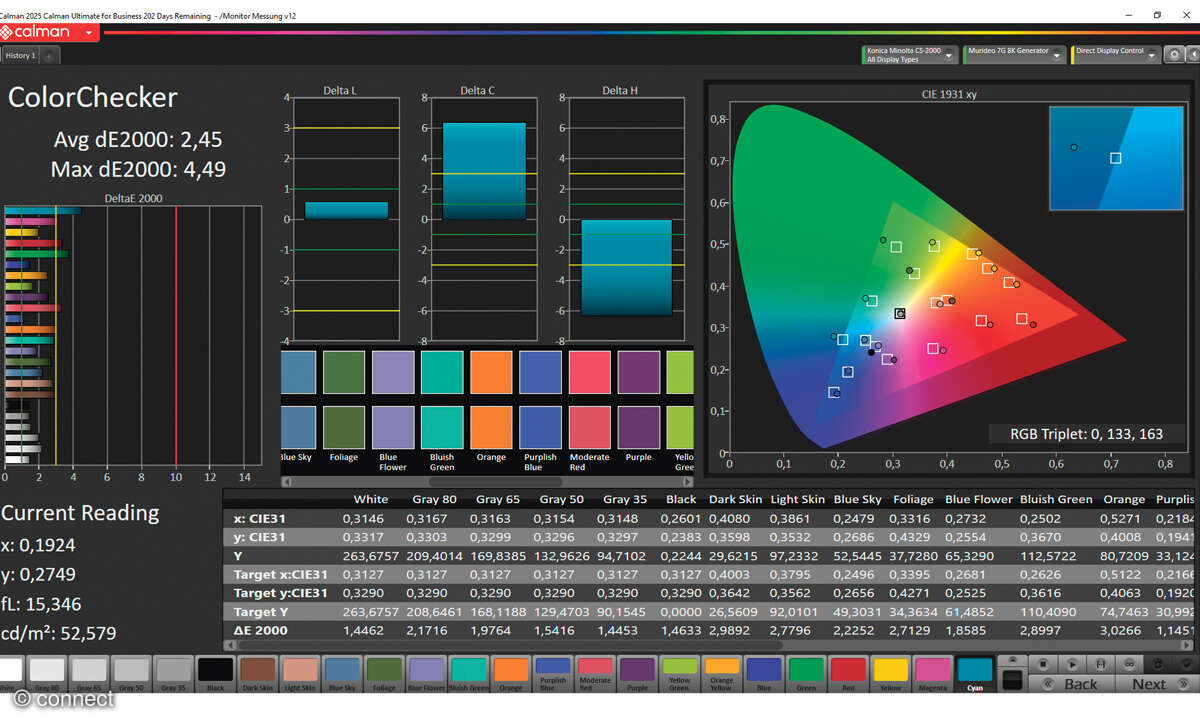Select the Moderate Red patch in bottom strip
The height and width of the screenshot is (720, 1200).
pyautogui.click(x=595, y=673)
